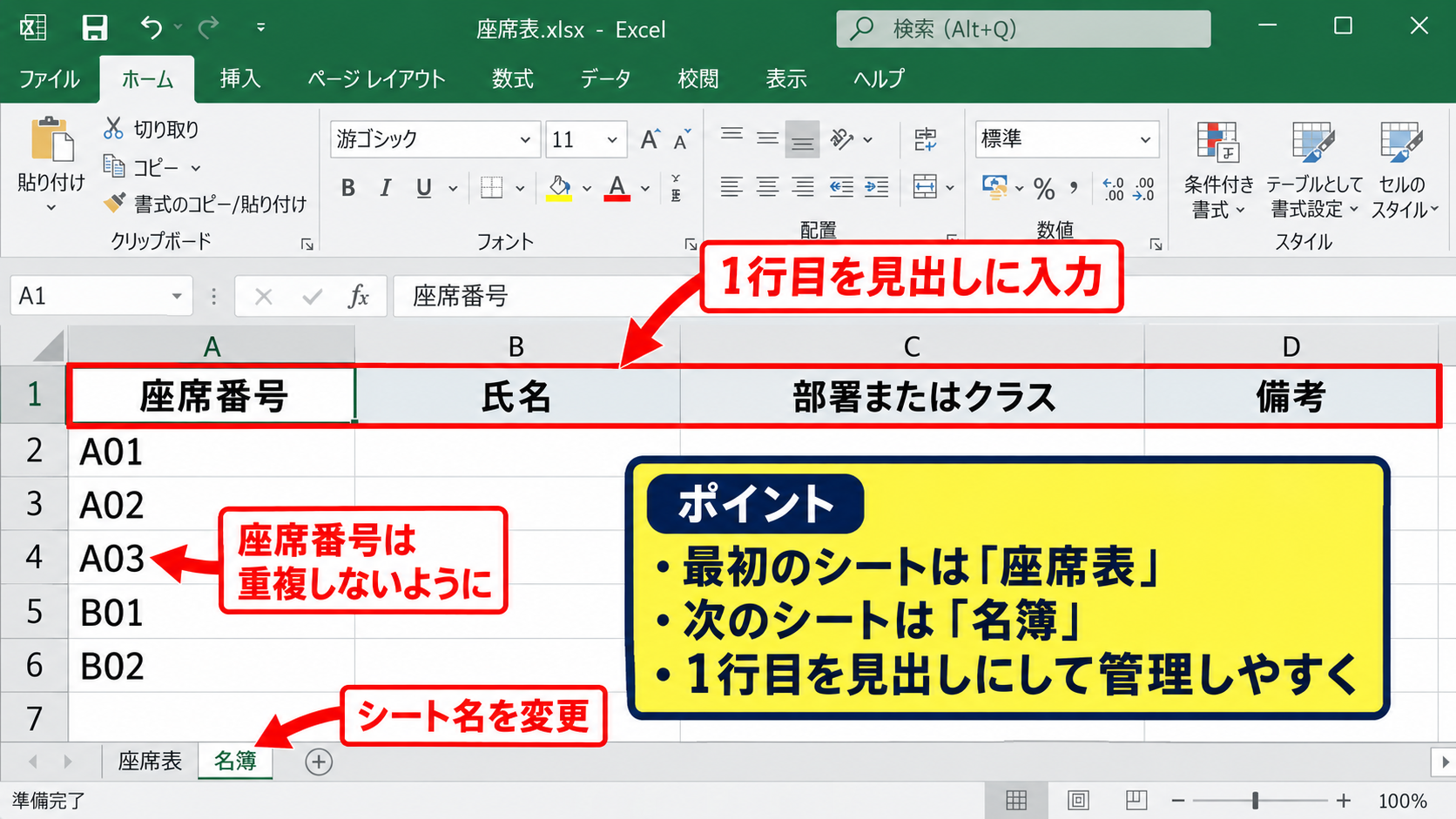The image size is (1456, 819).
Task: Click the Undo arrow icon
Action: (152, 28)
